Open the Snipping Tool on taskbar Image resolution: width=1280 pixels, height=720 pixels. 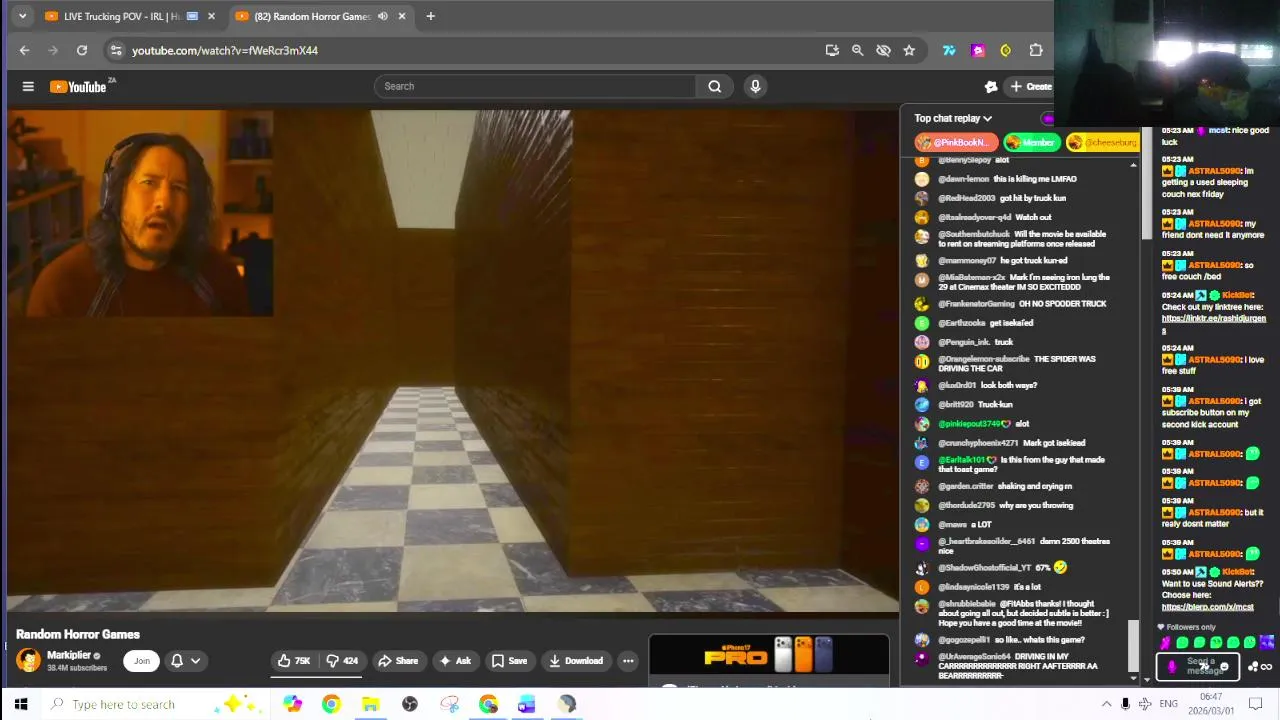point(449,704)
